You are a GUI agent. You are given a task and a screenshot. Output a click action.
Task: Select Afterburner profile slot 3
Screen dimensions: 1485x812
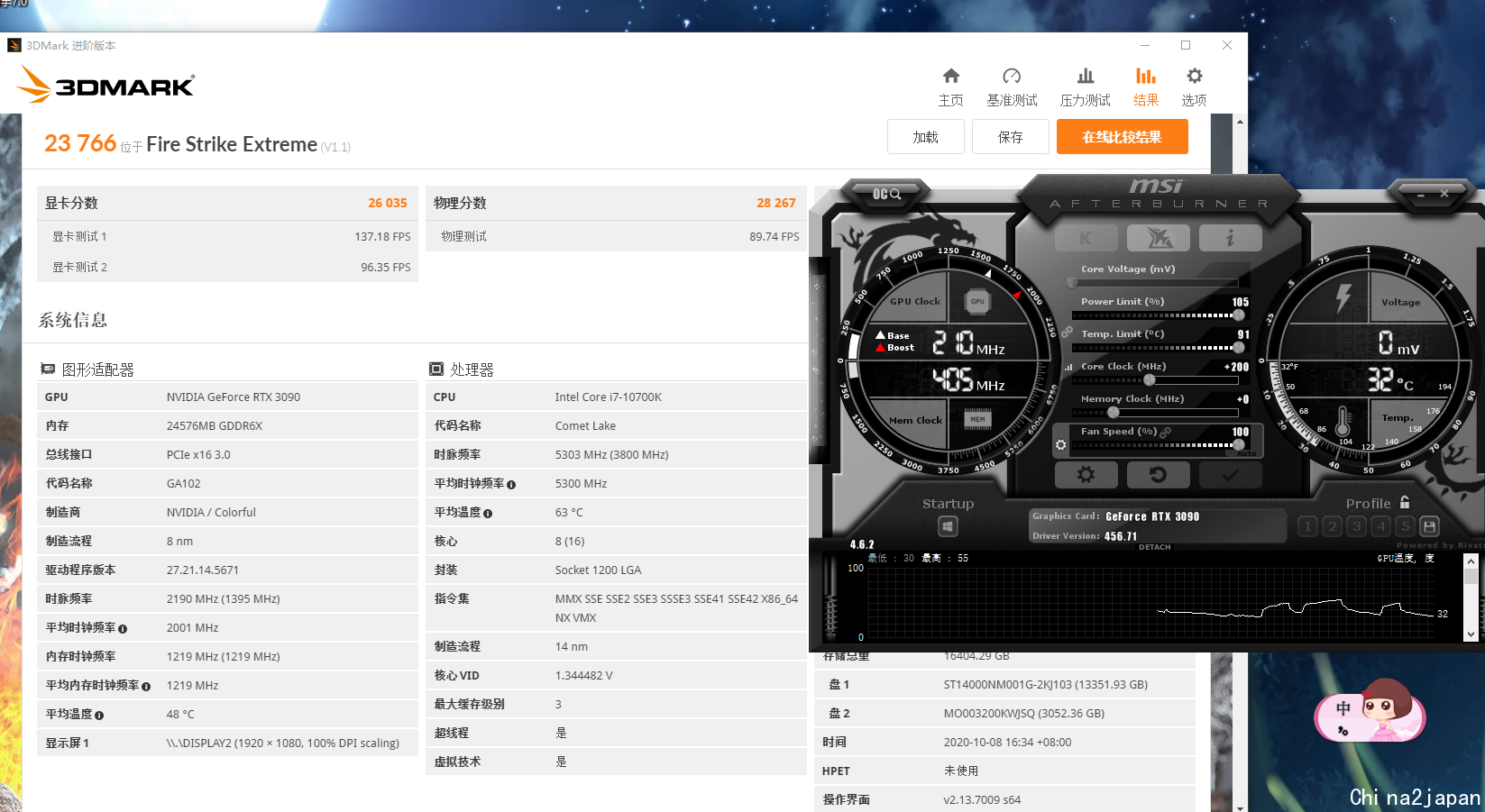point(1356,526)
